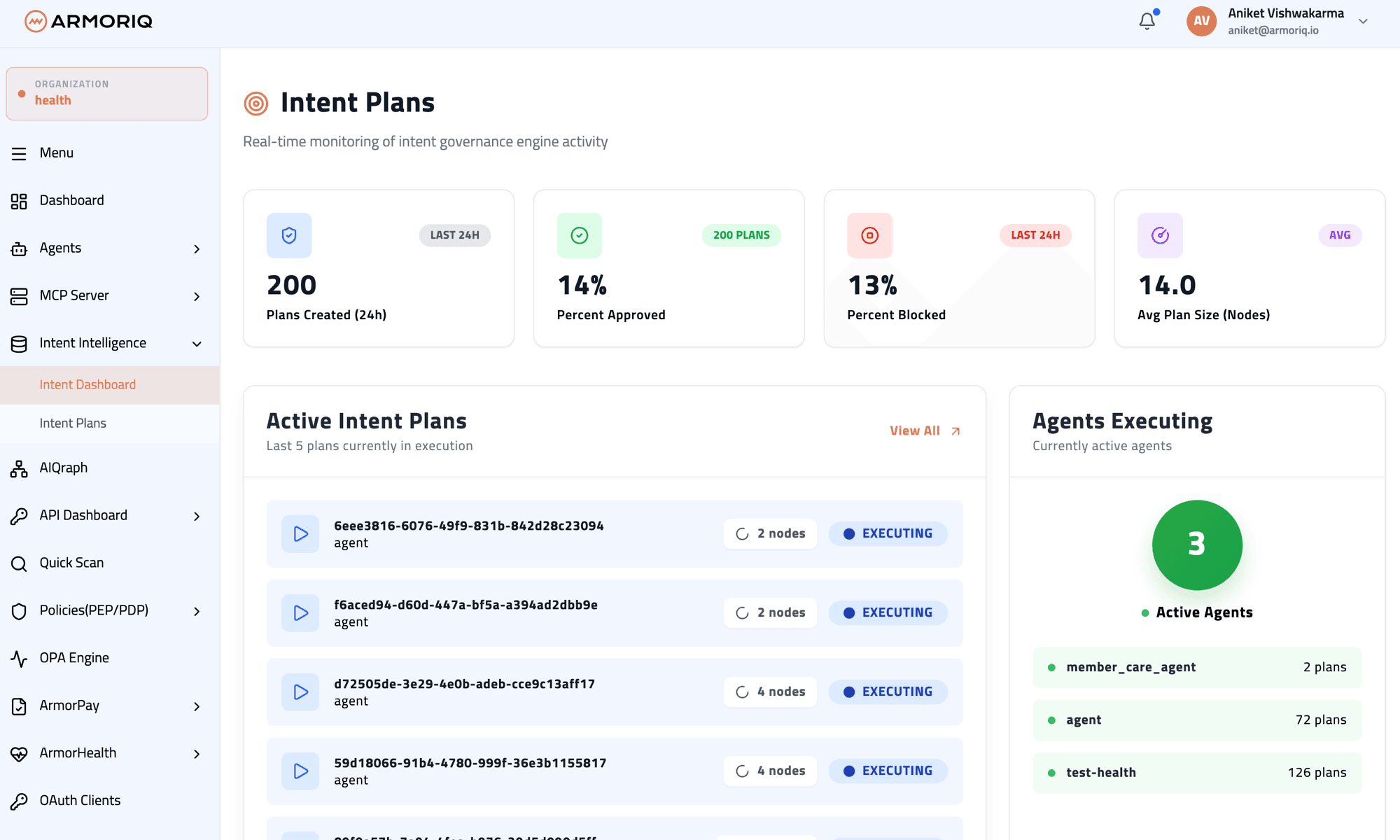
Task: Click the OAuth Clients key icon
Action: tap(19, 801)
